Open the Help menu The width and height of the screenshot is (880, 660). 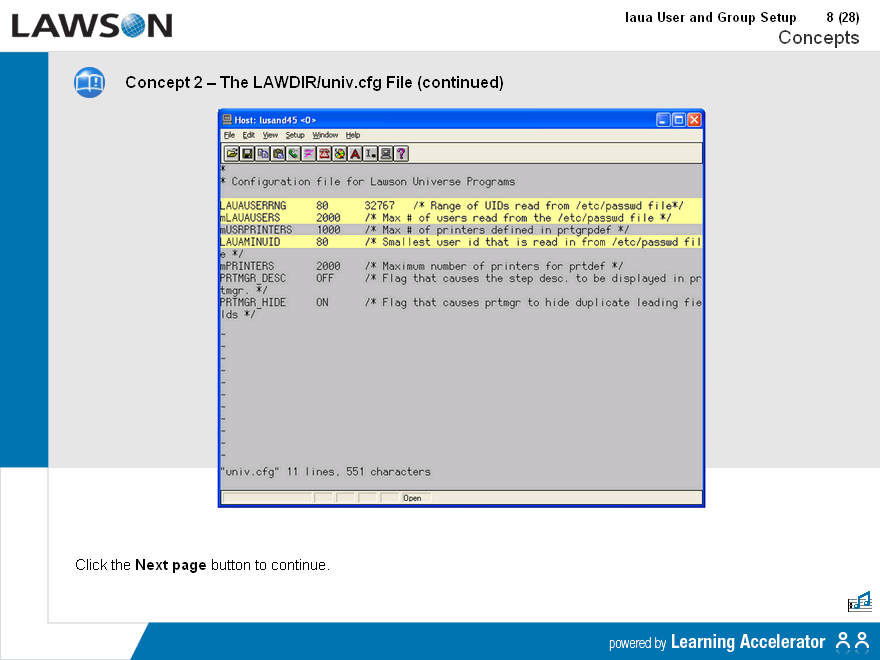pos(353,135)
